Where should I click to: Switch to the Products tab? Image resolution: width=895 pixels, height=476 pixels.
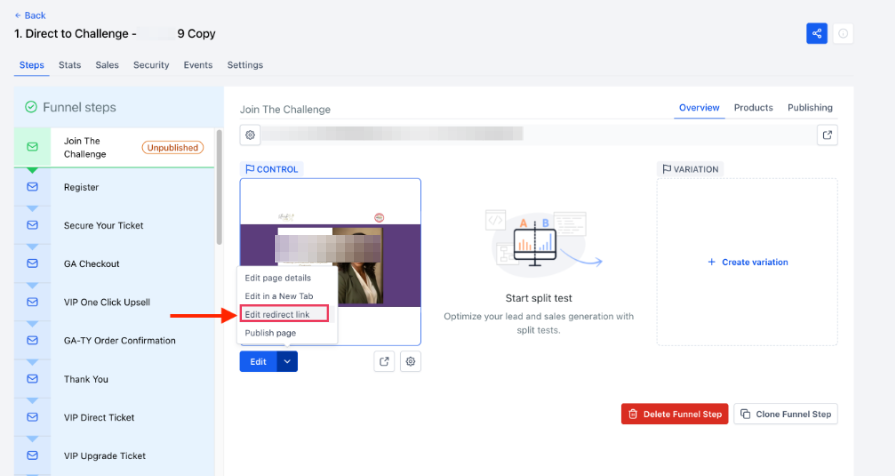click(x=753, y=107)
